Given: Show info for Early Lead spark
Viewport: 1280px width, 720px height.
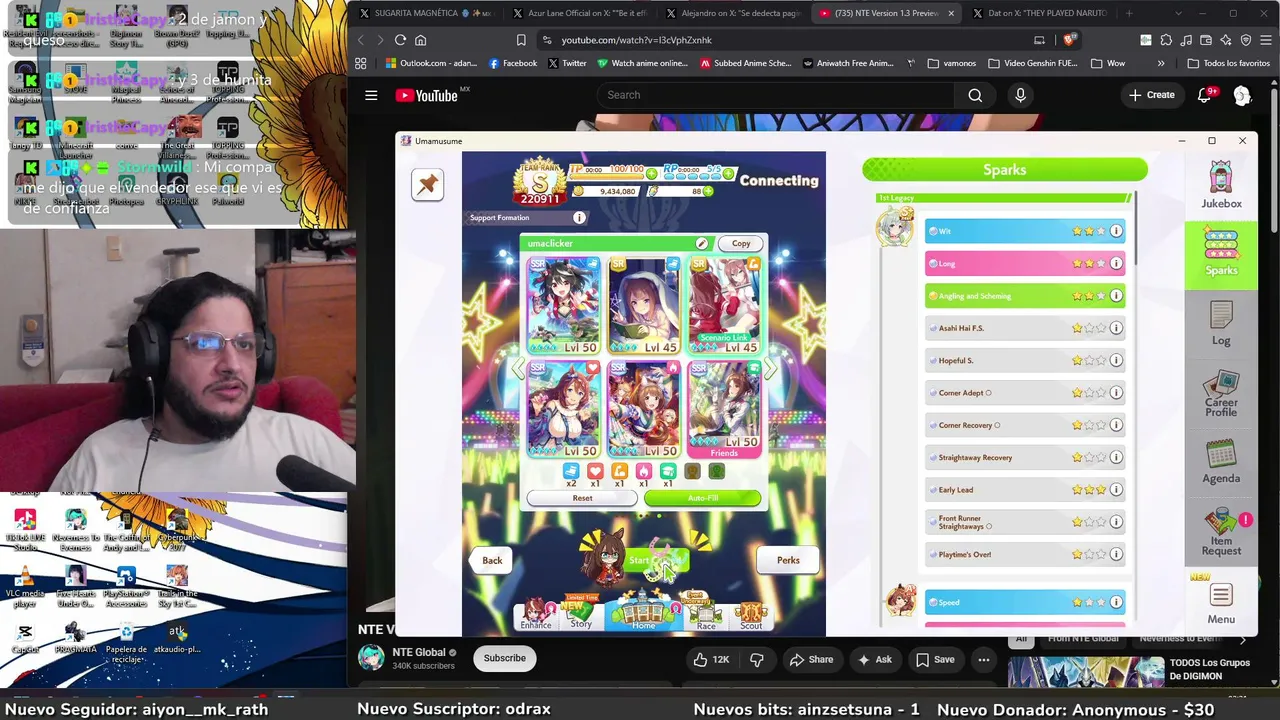Looking at the screenshot, I should click(1116, 490).
